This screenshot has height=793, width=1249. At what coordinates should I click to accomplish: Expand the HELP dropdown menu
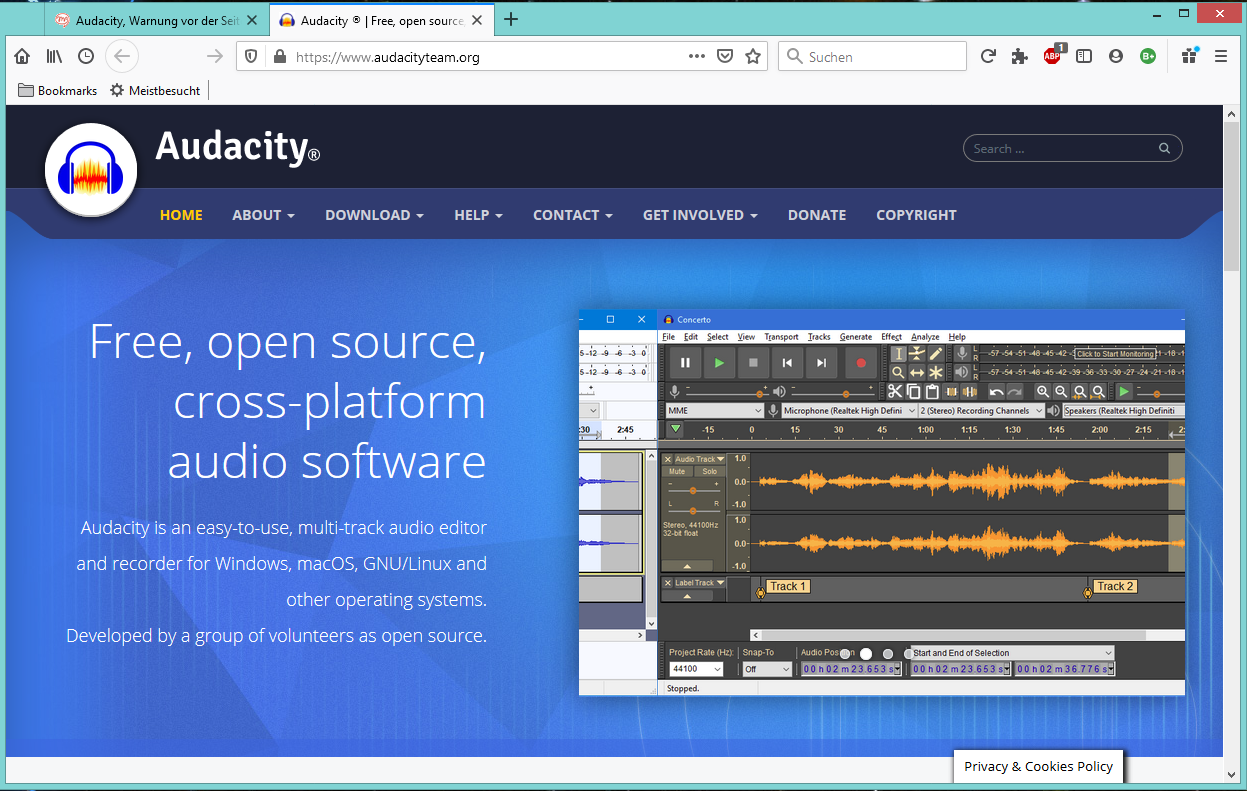(478, 215)
